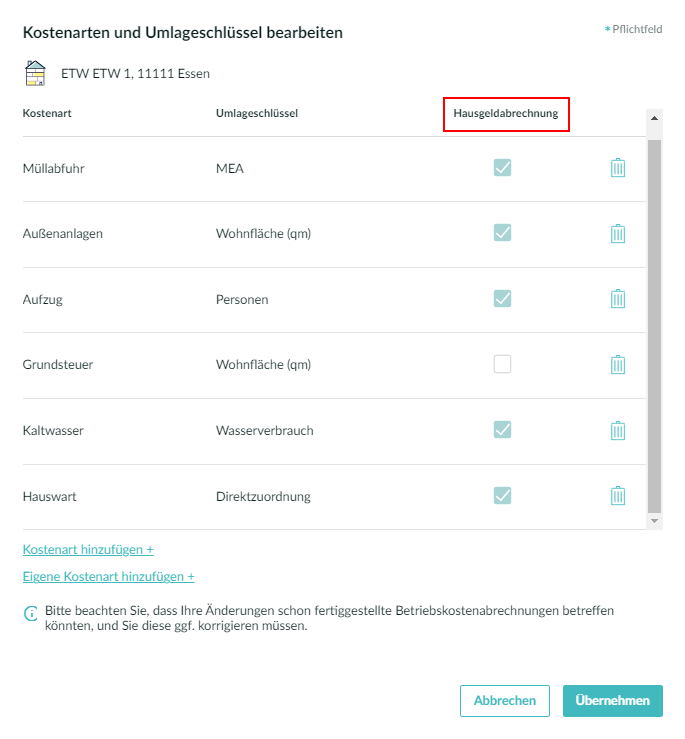Click the vertical scrollbar thumb of the table
Image resolution: width=685 pixels, height=739 pixels.
pos(654,326)
